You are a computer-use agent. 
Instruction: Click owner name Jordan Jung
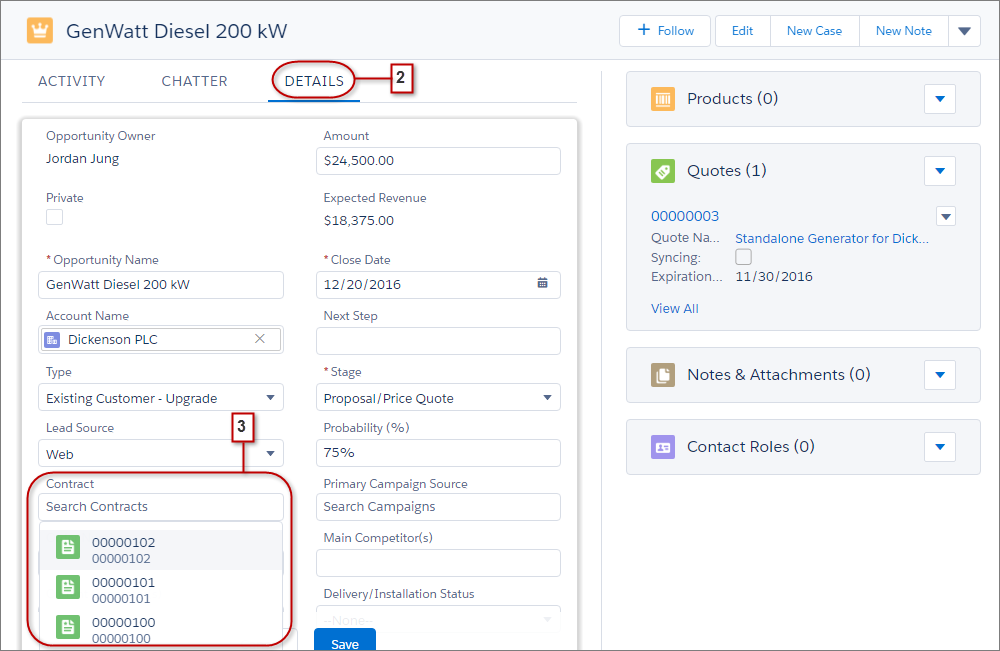tap(82, 159)
